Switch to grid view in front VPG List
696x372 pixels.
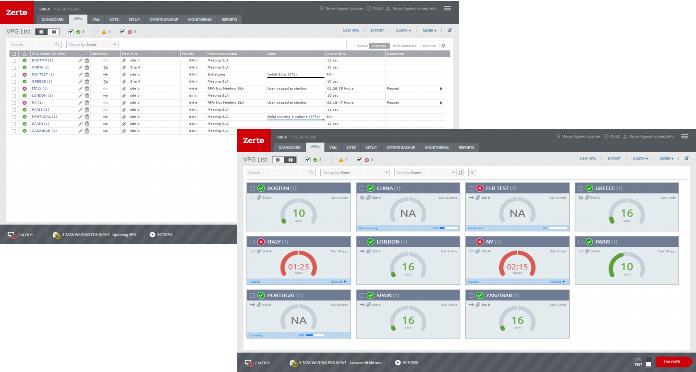point(290,159)
